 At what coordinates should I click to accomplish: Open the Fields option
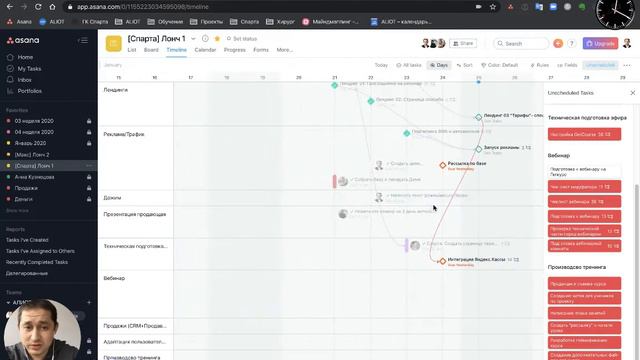tap(567, 65)
